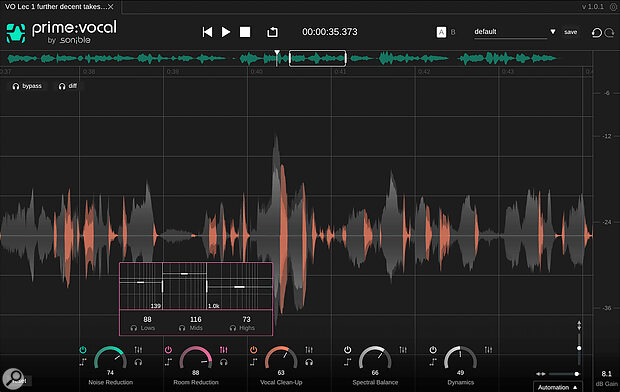Toggle Dynamics power button
This screenshot has height=392, width=620.
[x=433, y=350]
